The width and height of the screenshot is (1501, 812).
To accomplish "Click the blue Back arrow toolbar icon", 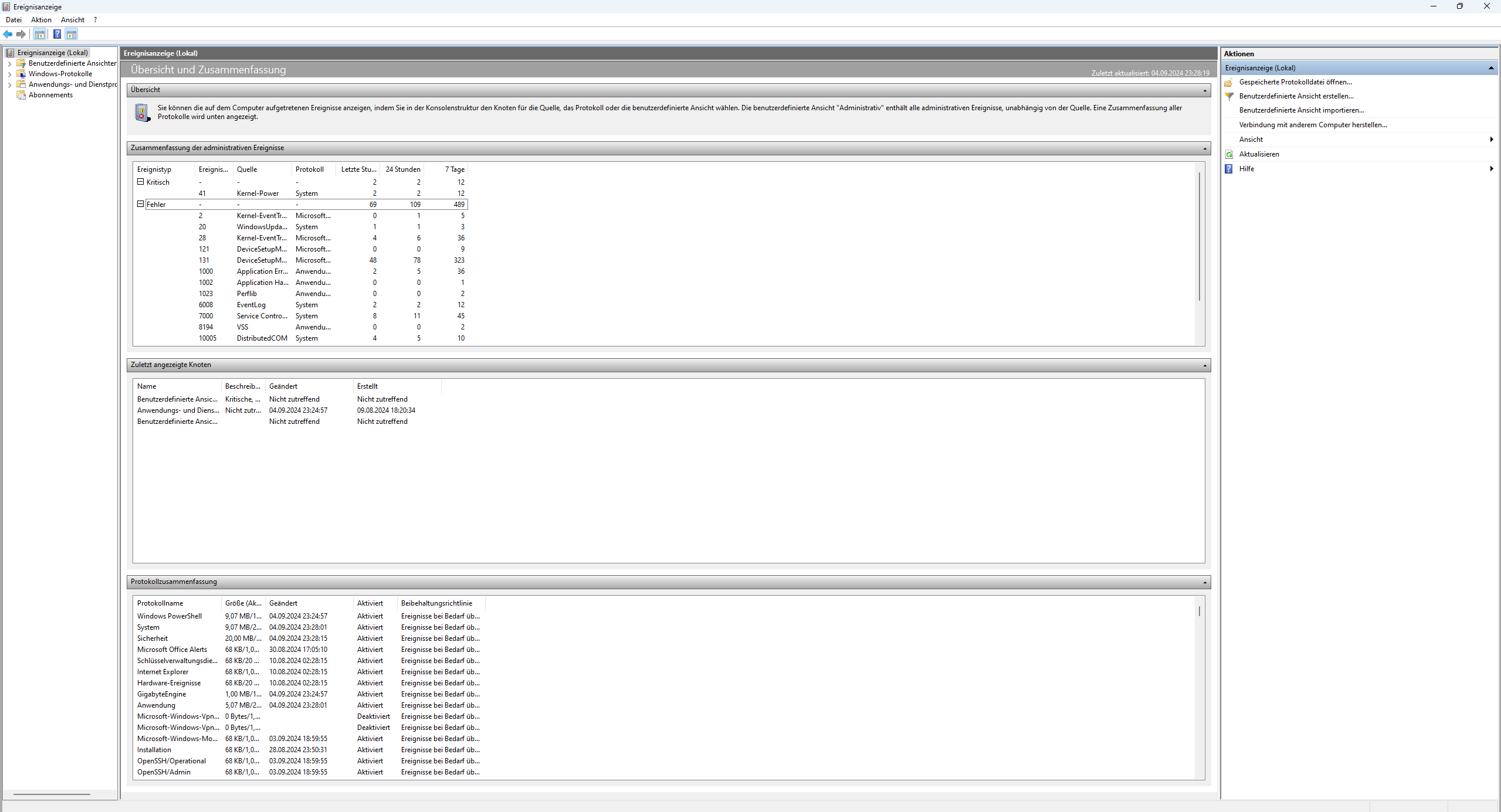I will tap(8, 35).
